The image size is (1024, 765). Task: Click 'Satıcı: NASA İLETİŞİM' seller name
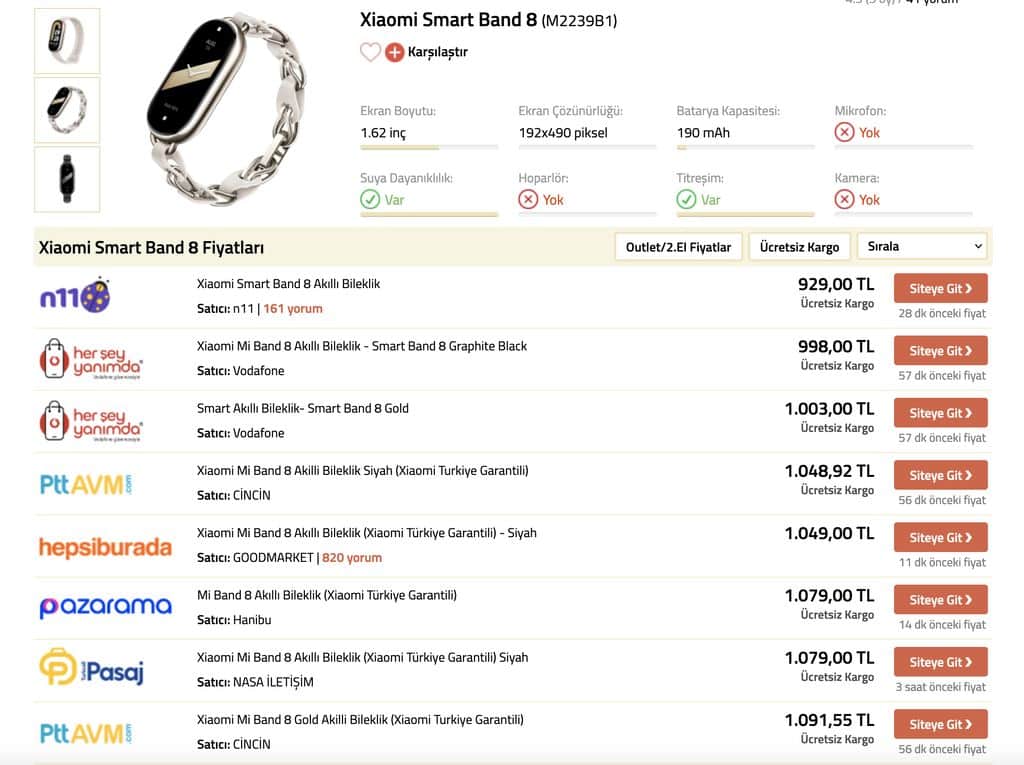(x=255, y=682)
